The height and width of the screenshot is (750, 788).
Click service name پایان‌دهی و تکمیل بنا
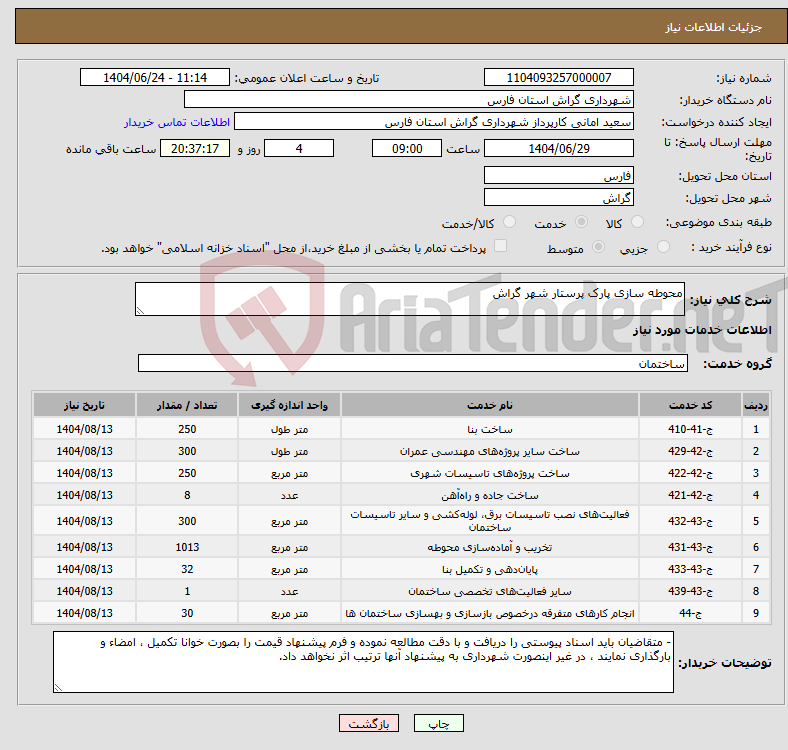tap(490, 570)
